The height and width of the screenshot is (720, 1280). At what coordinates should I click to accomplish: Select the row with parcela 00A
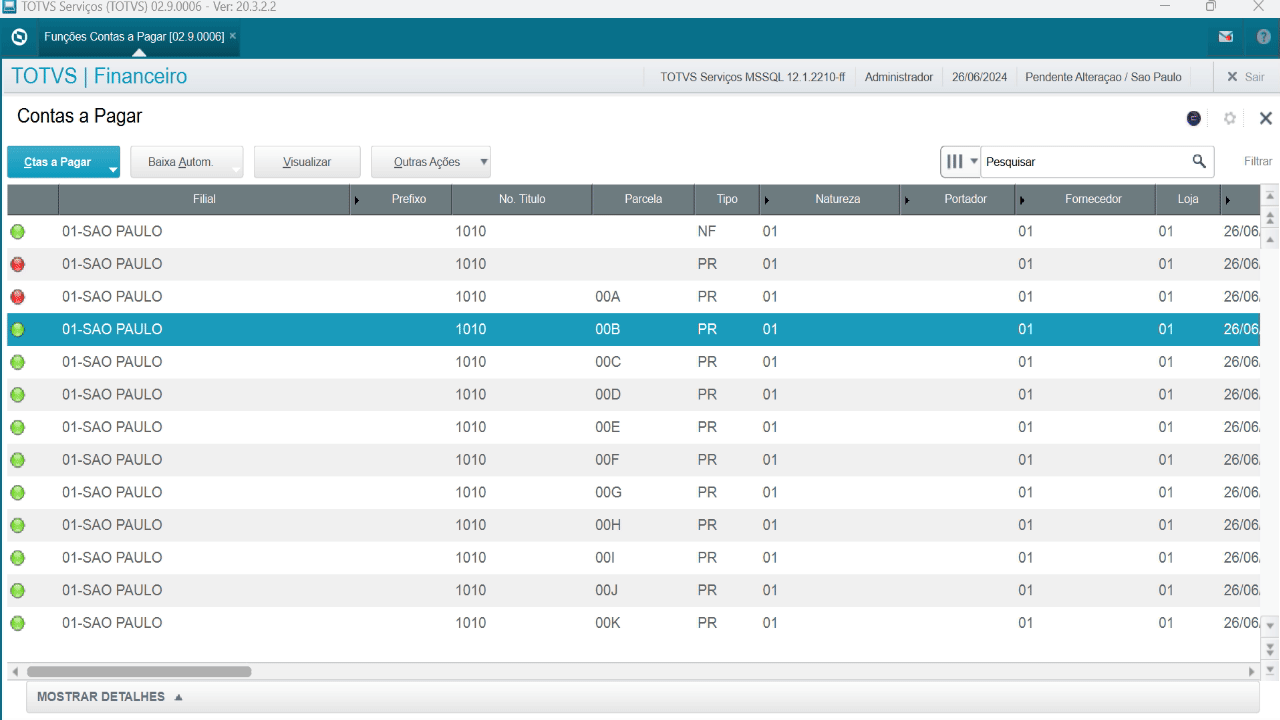633,297
